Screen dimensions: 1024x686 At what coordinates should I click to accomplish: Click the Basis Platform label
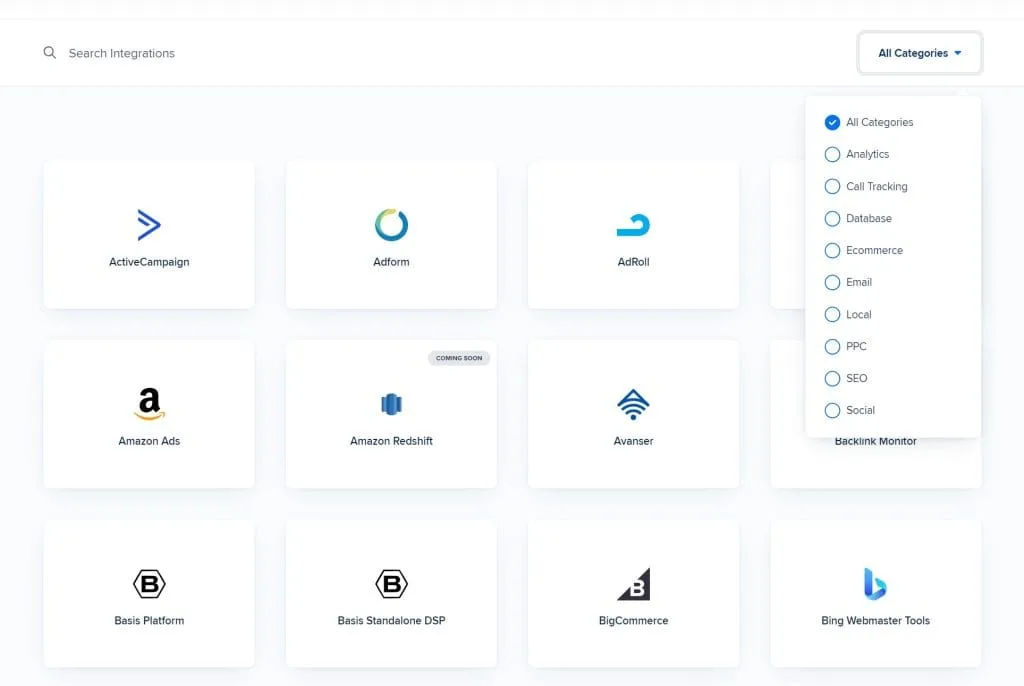coord(149,621)
